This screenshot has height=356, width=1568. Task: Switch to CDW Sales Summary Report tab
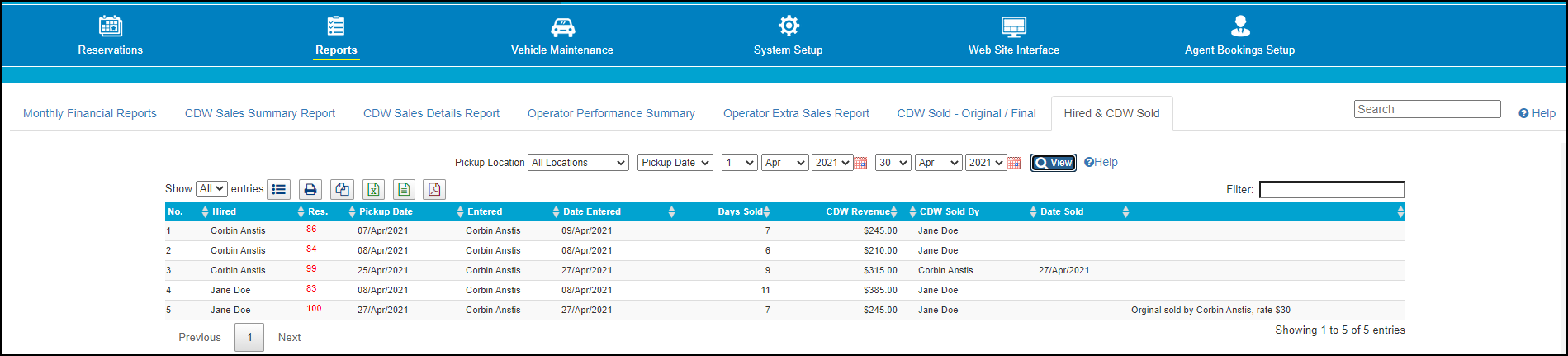click(260, 113)
